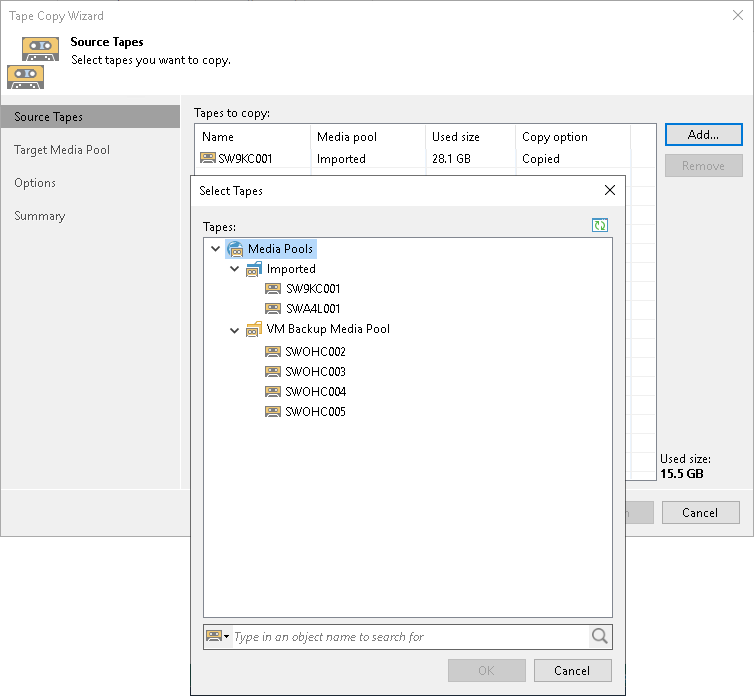Go to the Target Media Pool step
Viewport: 754px width, 696px height.
62,150
